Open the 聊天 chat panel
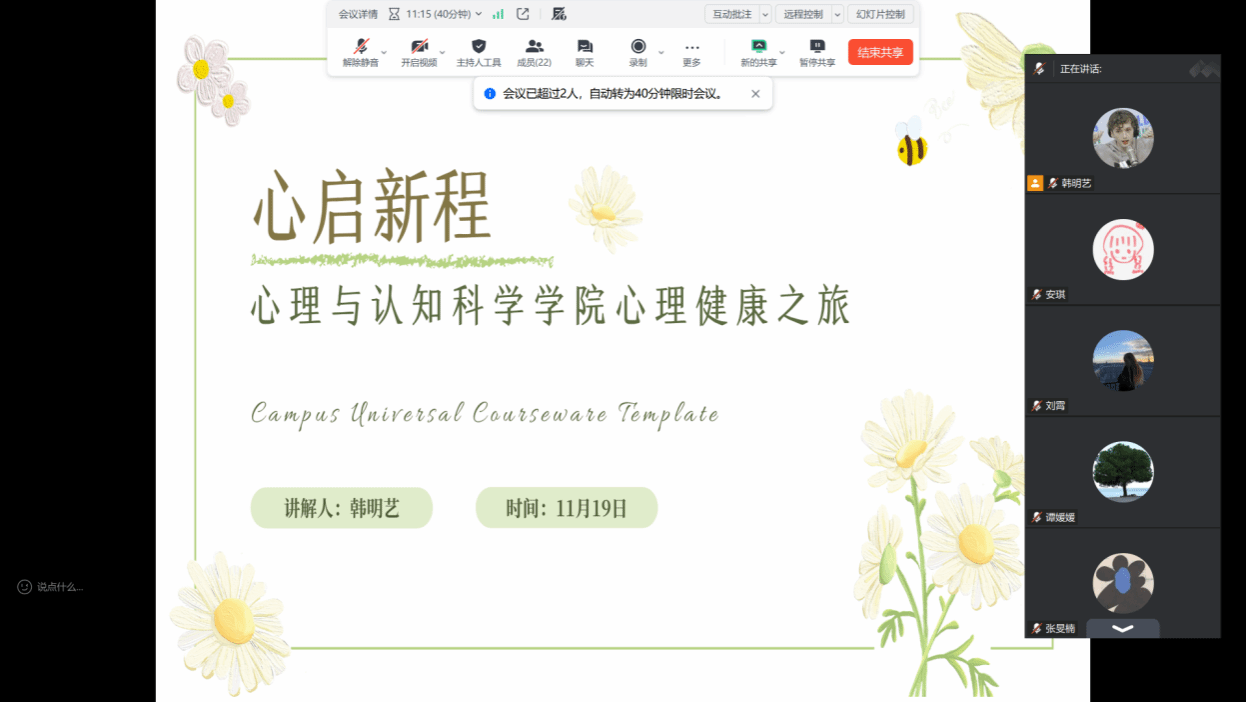The width and height of the screenshot is (1246, 702). coord(584,48)
